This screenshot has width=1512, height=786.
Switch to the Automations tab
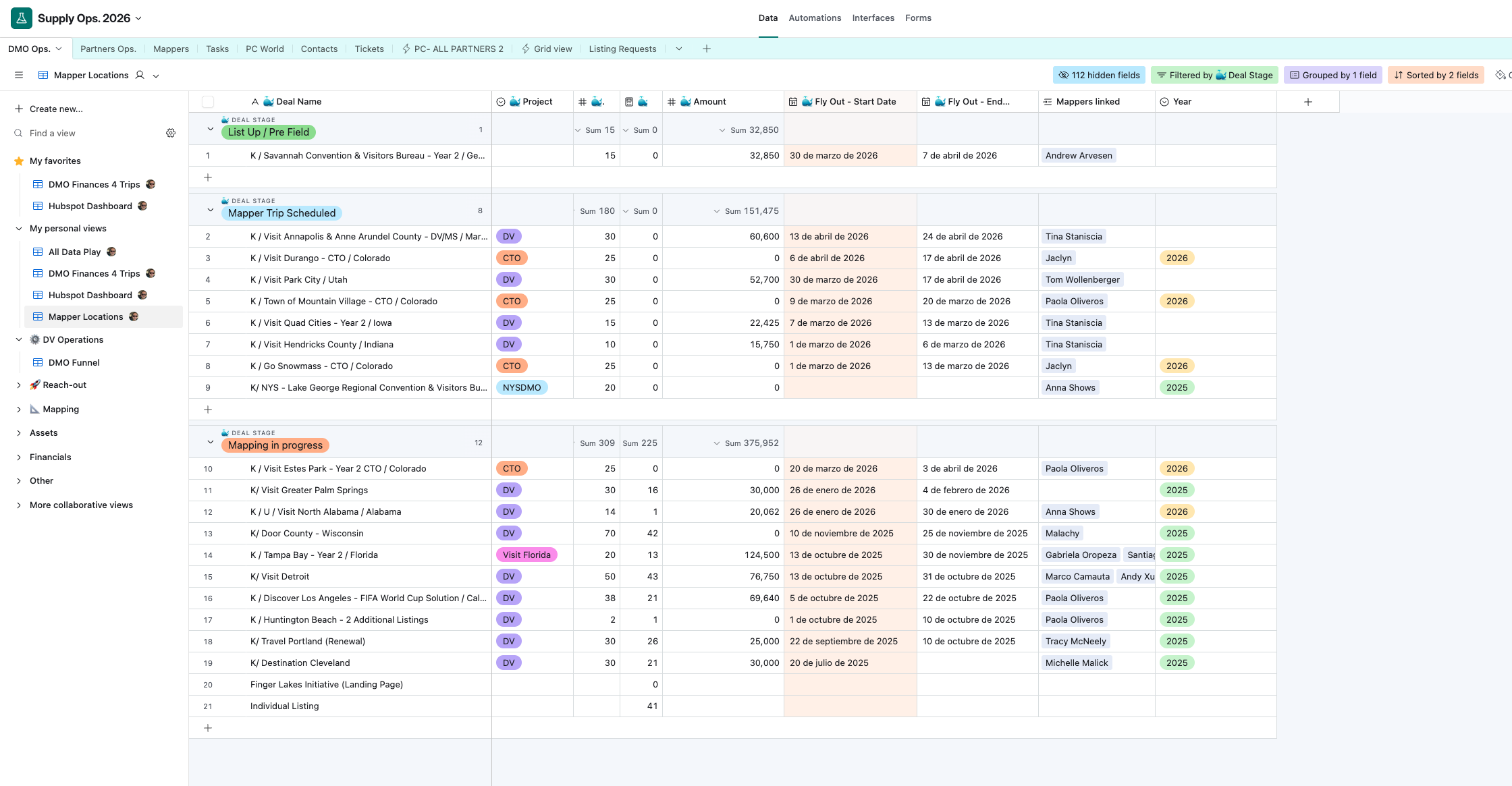click(x=815, y=18)
